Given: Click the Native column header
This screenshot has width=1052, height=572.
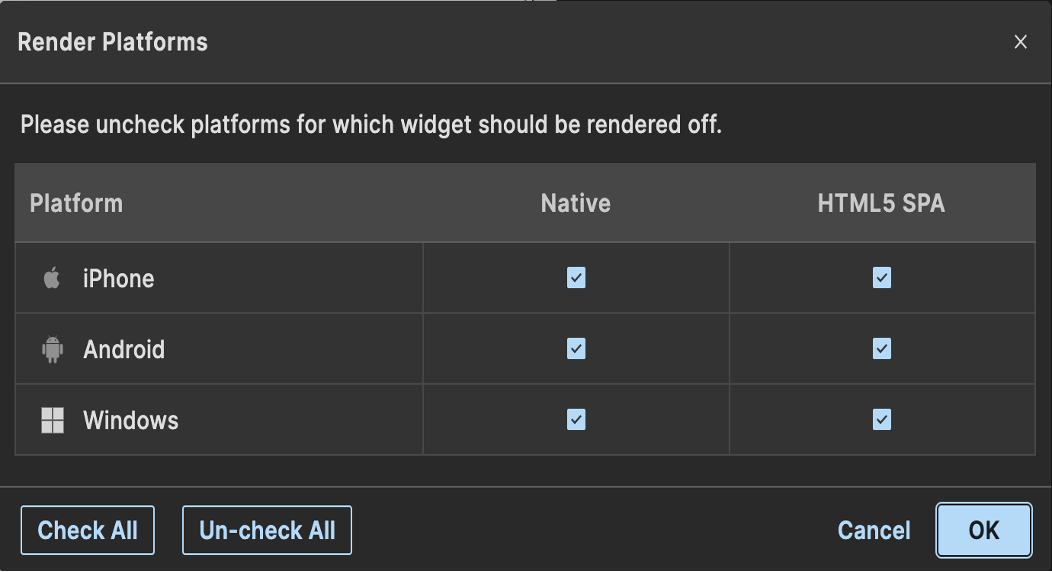Looking at the screenshot, I should tap(576, 203).
